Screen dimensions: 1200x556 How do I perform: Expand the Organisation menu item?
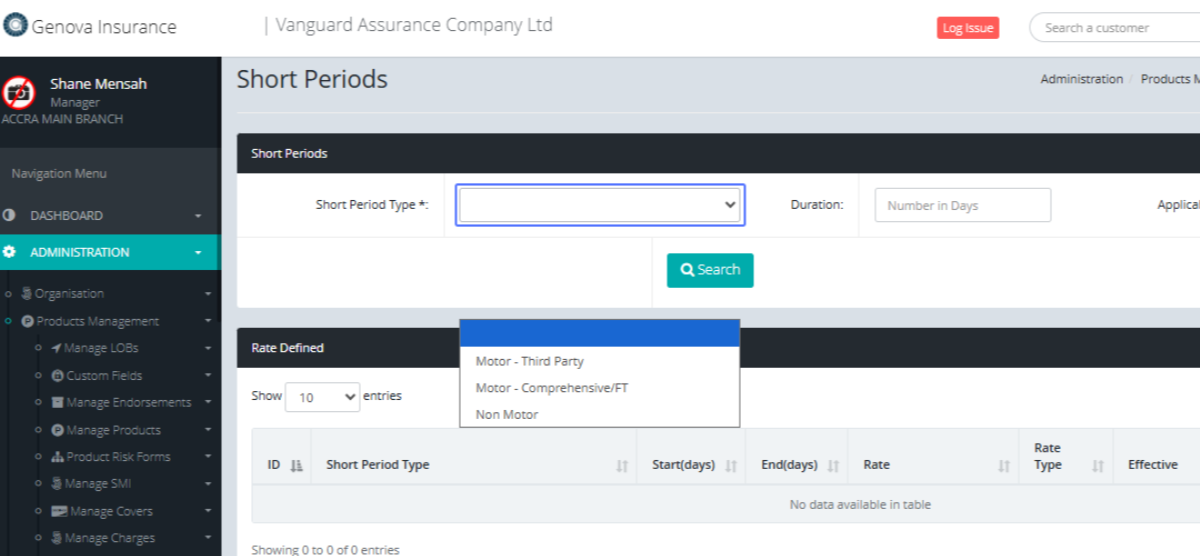point(69,294)
